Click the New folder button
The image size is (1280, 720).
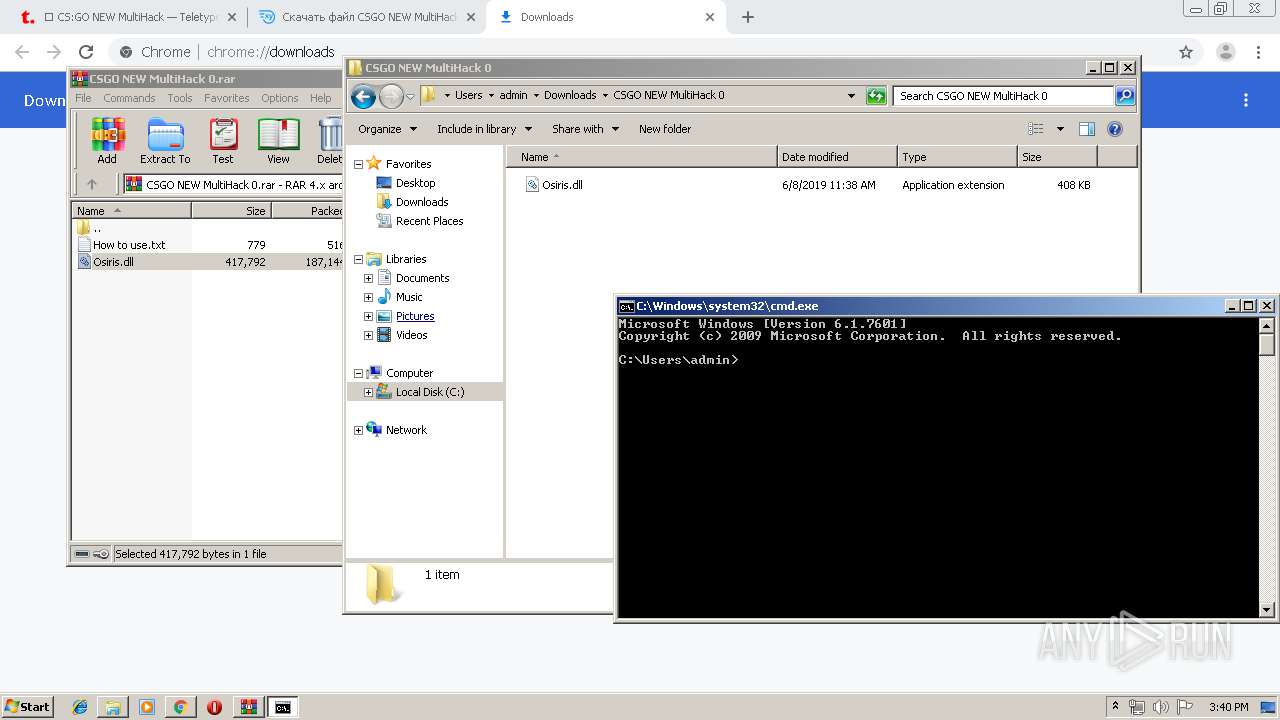click(x=665, y=129)
